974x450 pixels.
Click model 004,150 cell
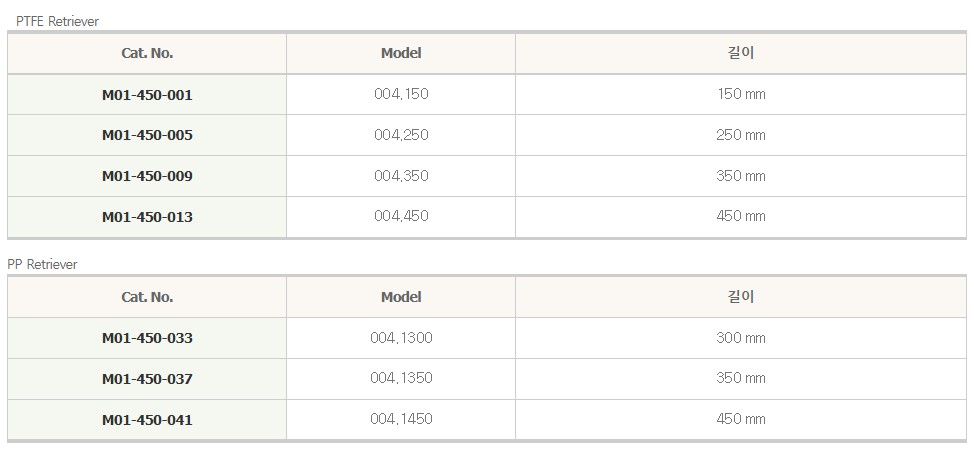pos(401,94)
